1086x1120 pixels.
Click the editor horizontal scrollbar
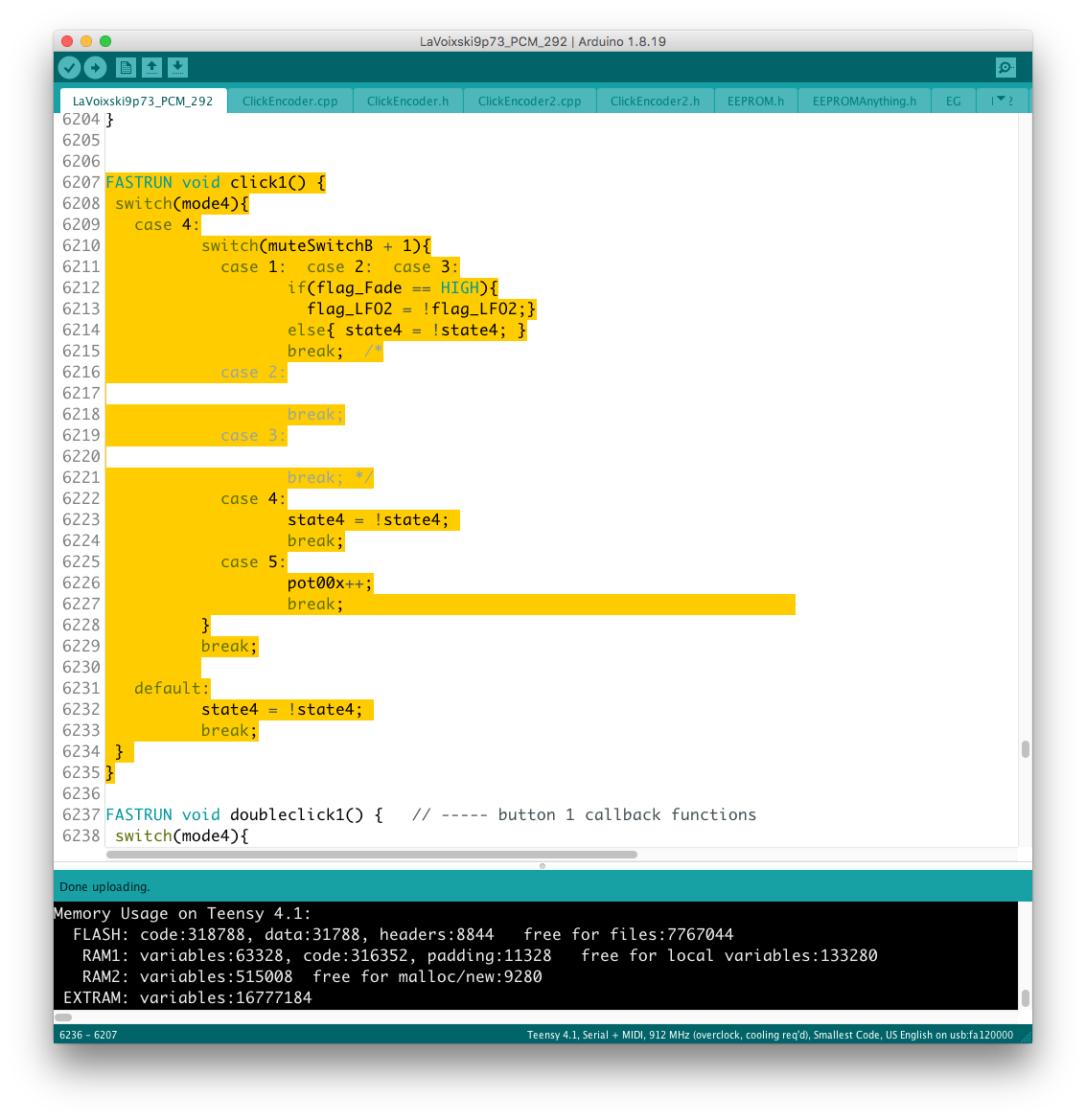pos(371,854)
